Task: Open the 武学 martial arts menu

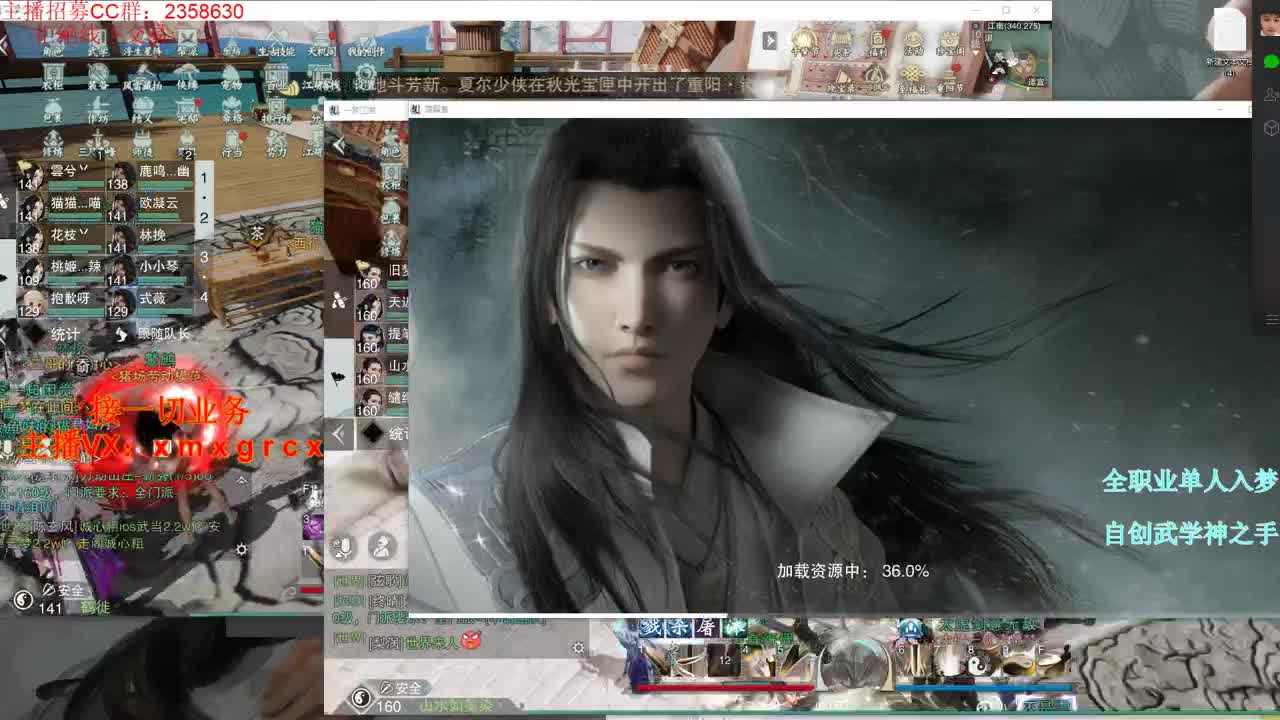Action: (98, 42)
